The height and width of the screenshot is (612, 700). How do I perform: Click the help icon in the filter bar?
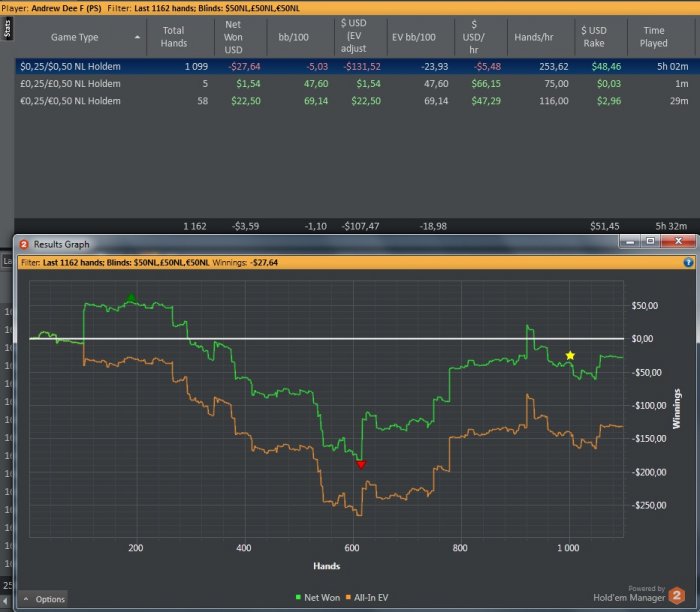tap(688, 262)
